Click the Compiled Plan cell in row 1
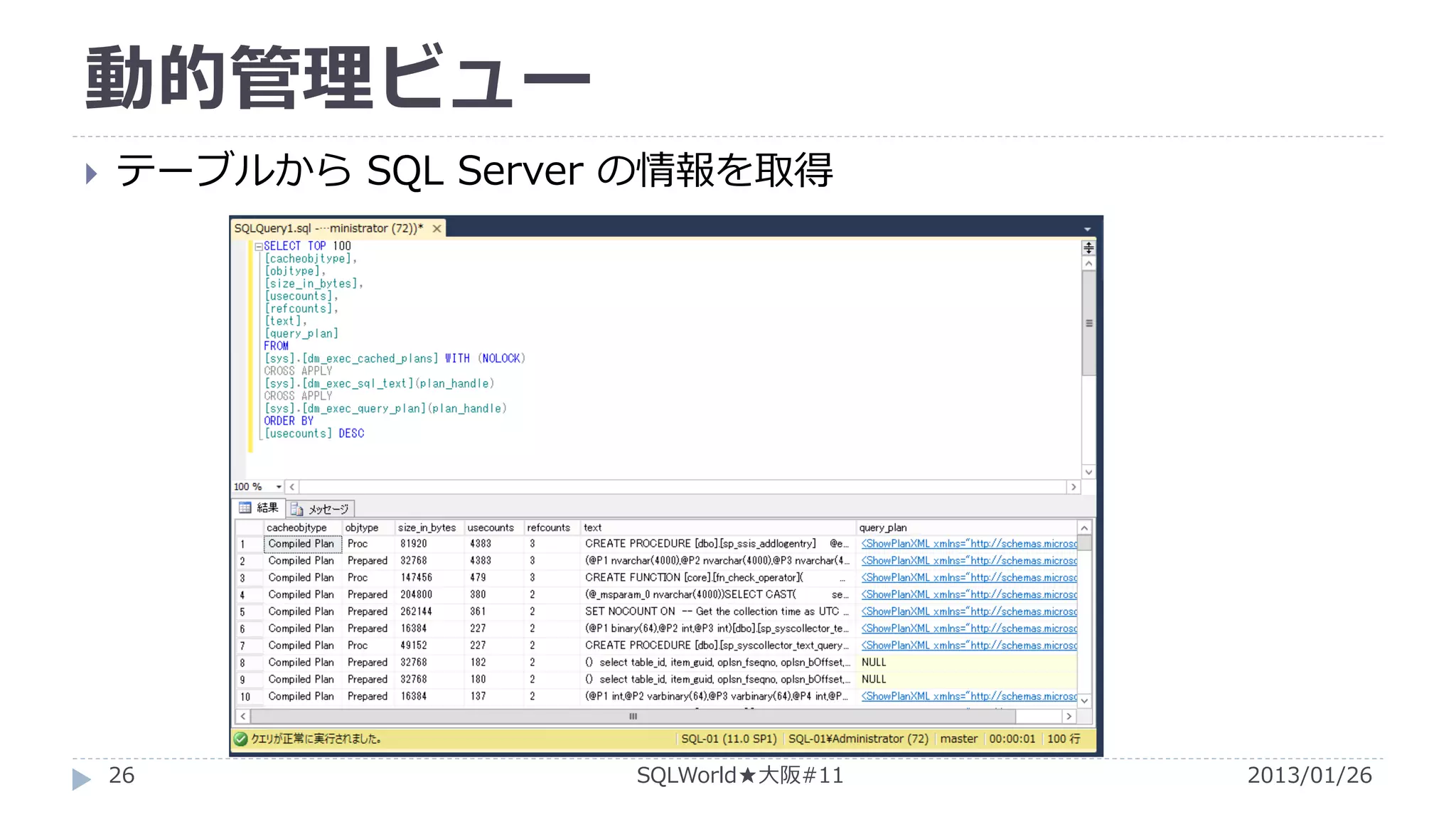The image size is (1456, 819). (303, 545)
